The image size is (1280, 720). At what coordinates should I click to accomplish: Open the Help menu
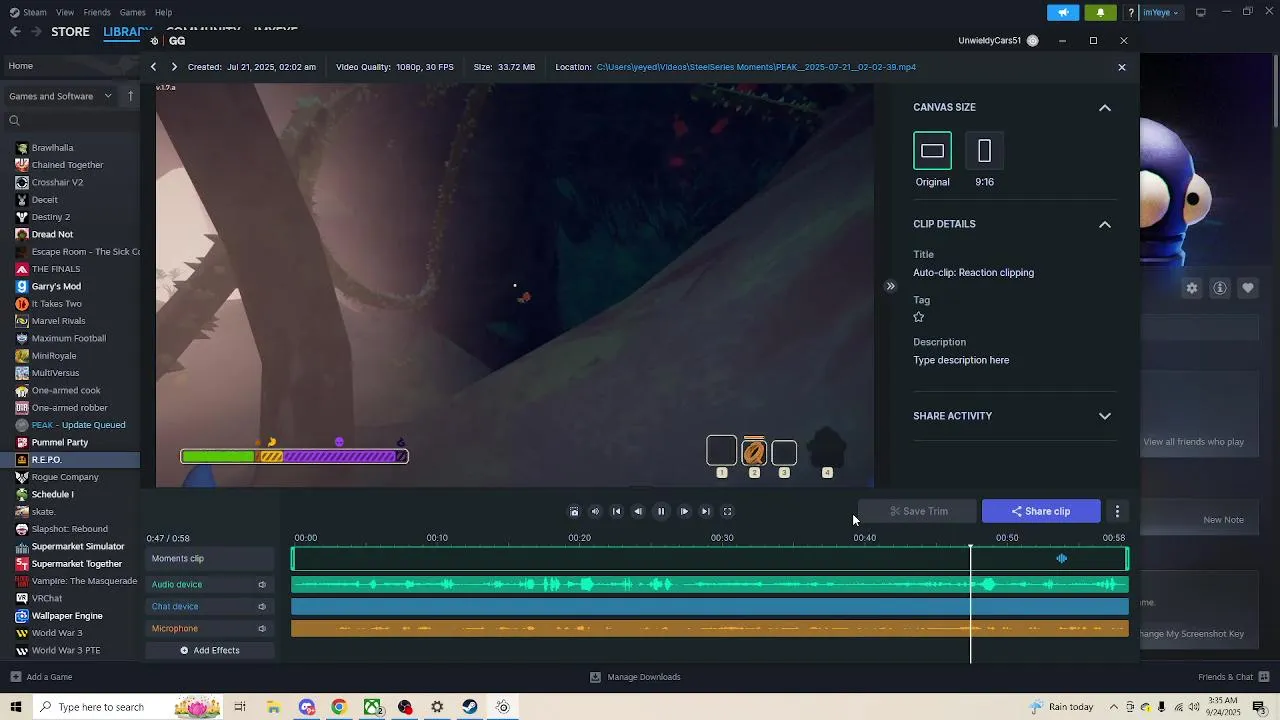click(163, 12)
